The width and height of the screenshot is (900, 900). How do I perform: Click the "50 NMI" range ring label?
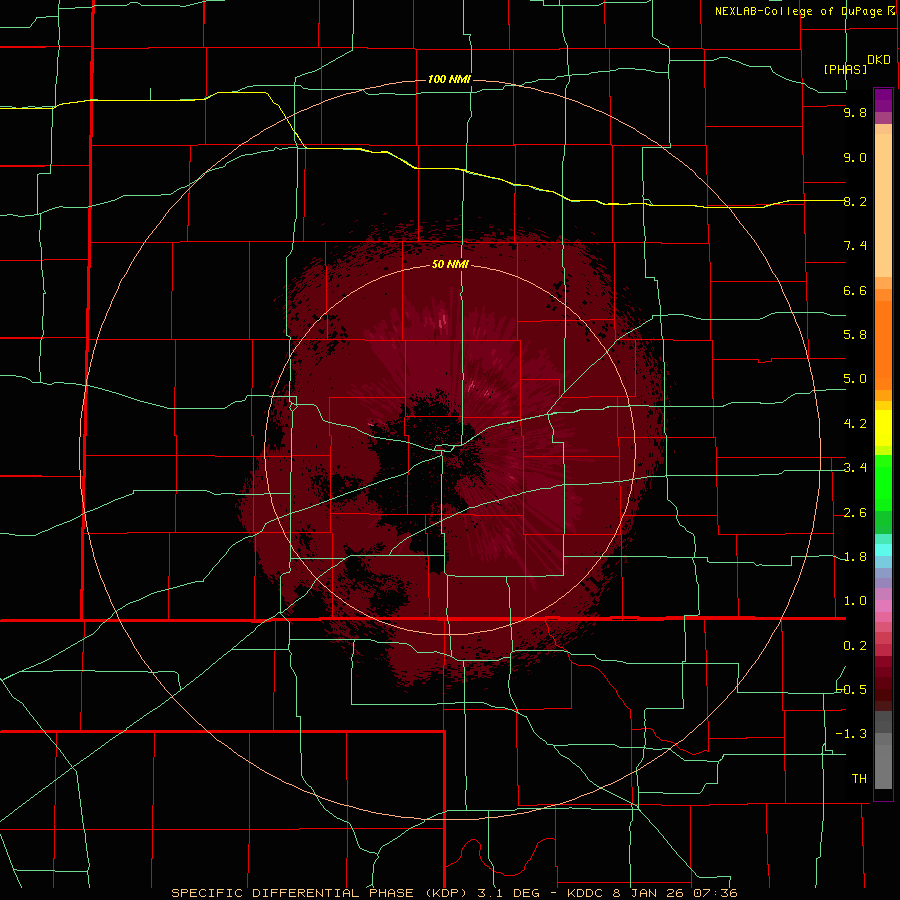click(450, 265)
